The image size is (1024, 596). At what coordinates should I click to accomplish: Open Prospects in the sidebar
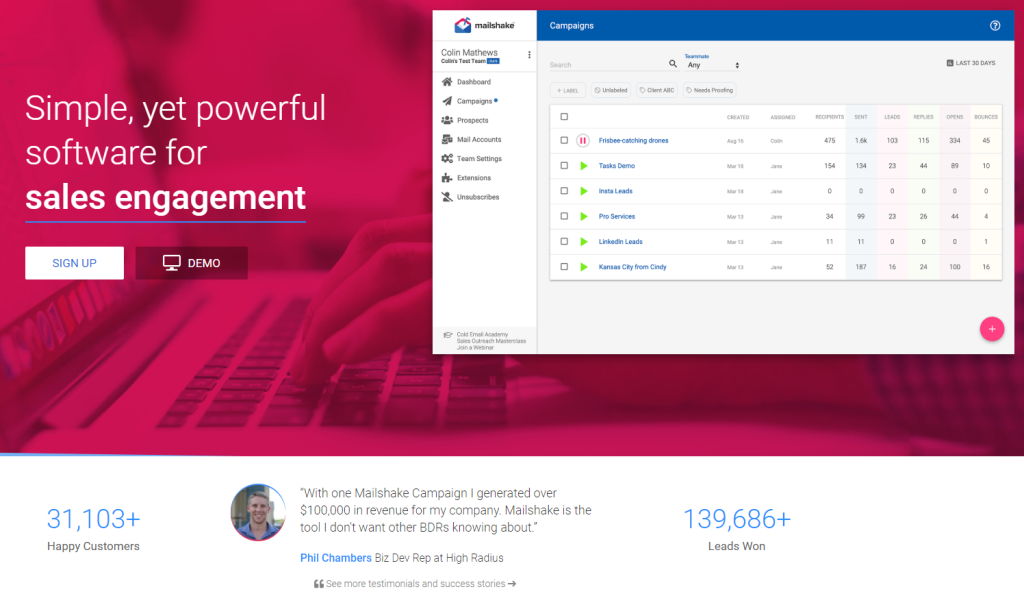pyautogui.click(x=465, y=120)
